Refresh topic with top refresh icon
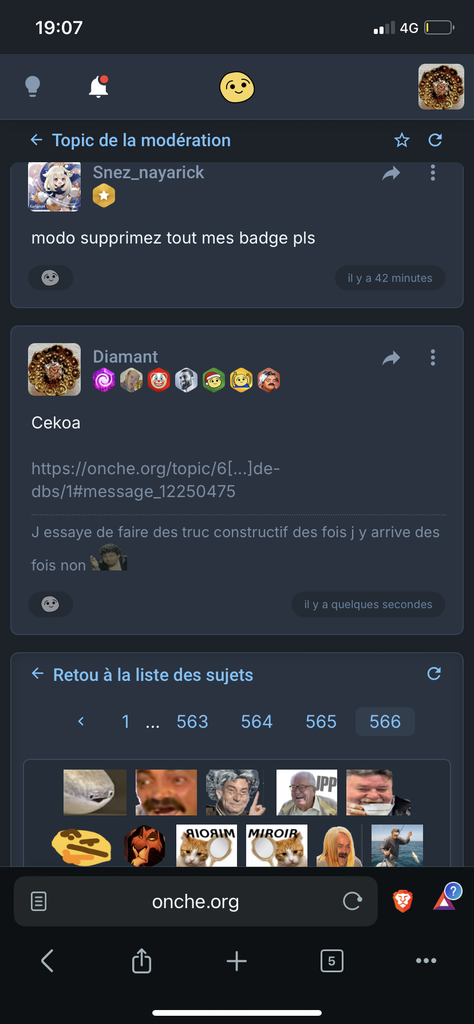The image size is (474, 1024). tap(435, 140)
